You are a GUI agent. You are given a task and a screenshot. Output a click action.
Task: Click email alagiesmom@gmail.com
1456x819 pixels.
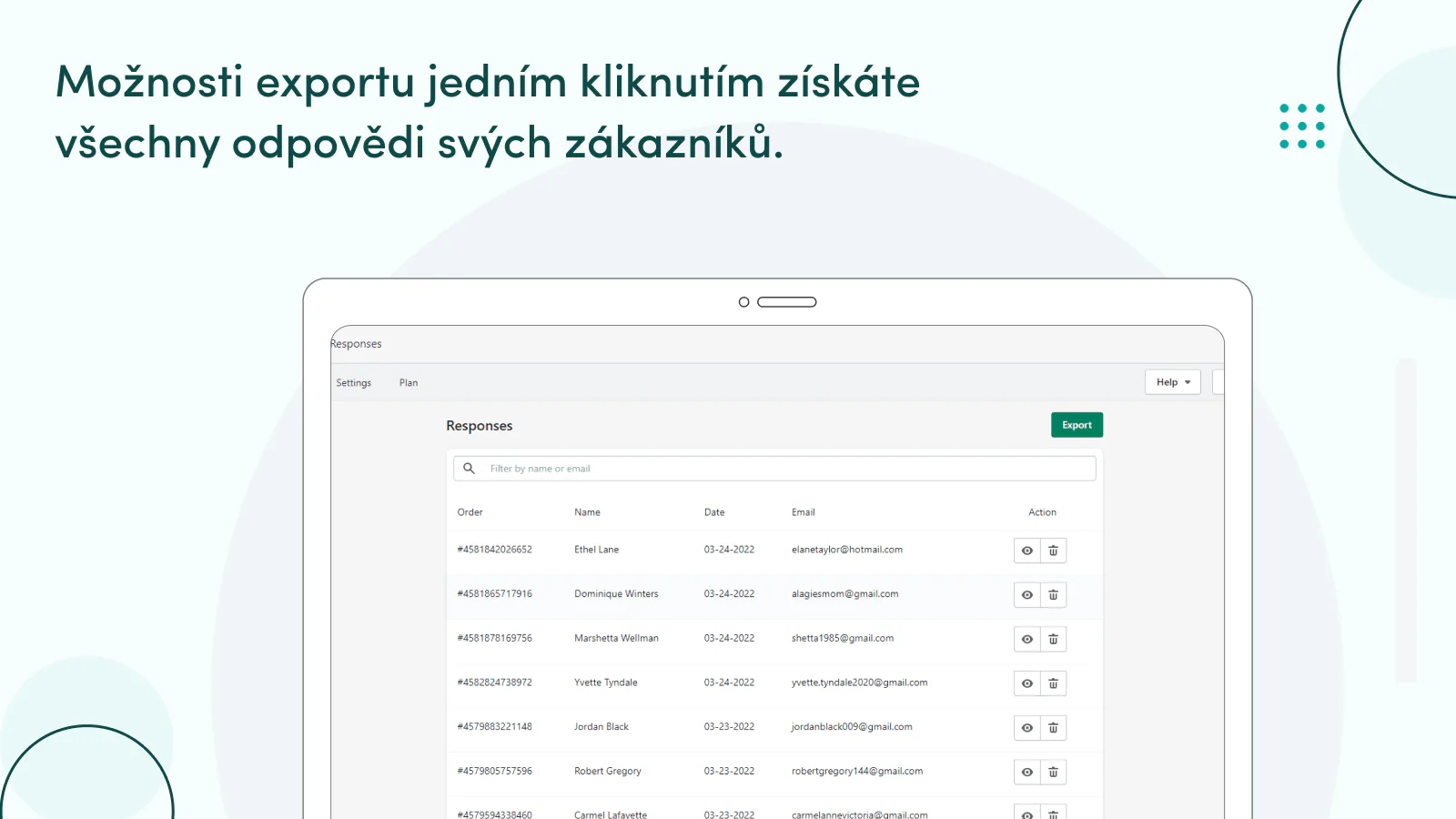point(845,594)
